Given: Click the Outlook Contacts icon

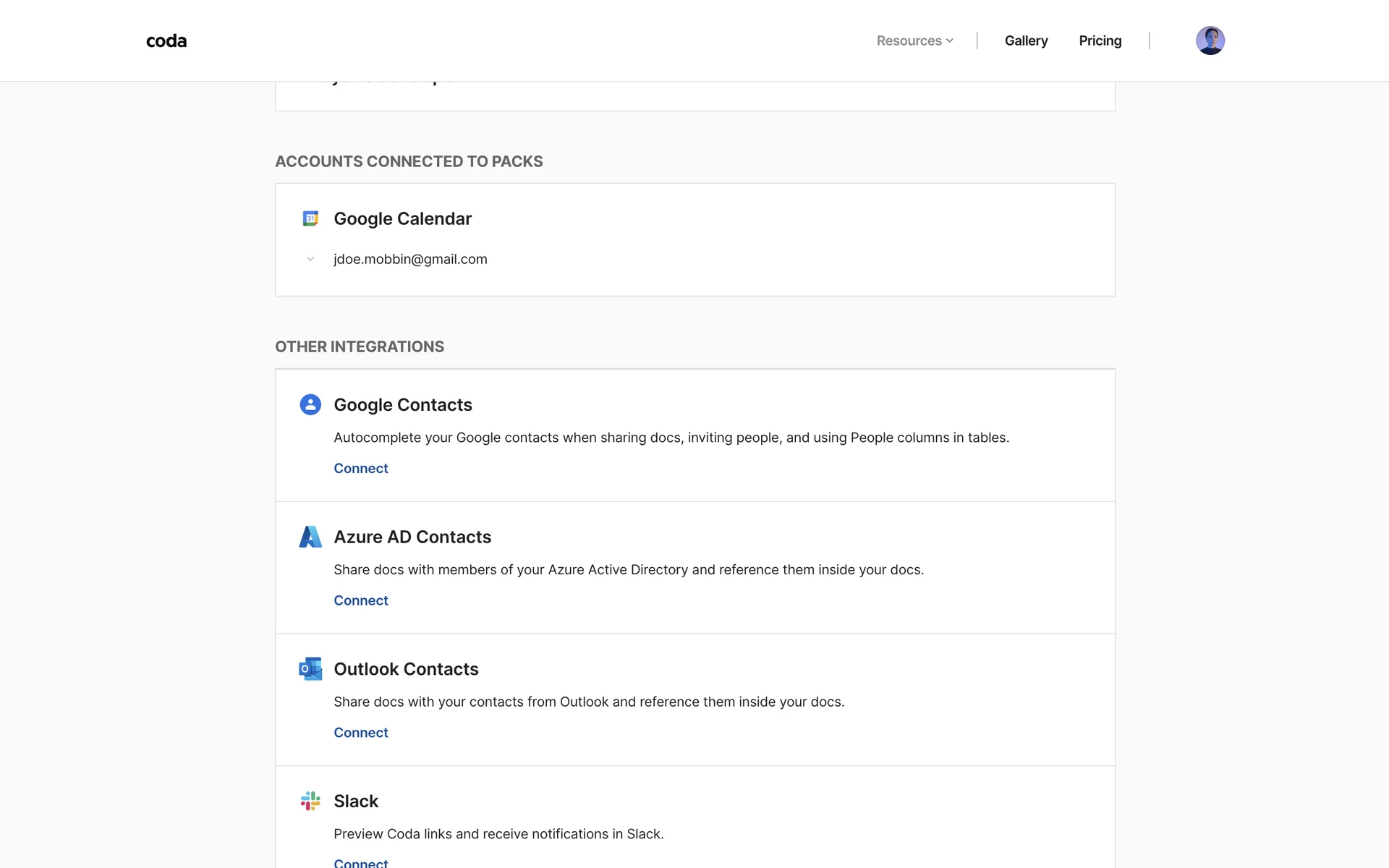Looking at the screenshot, I should [x=310, y=669].
